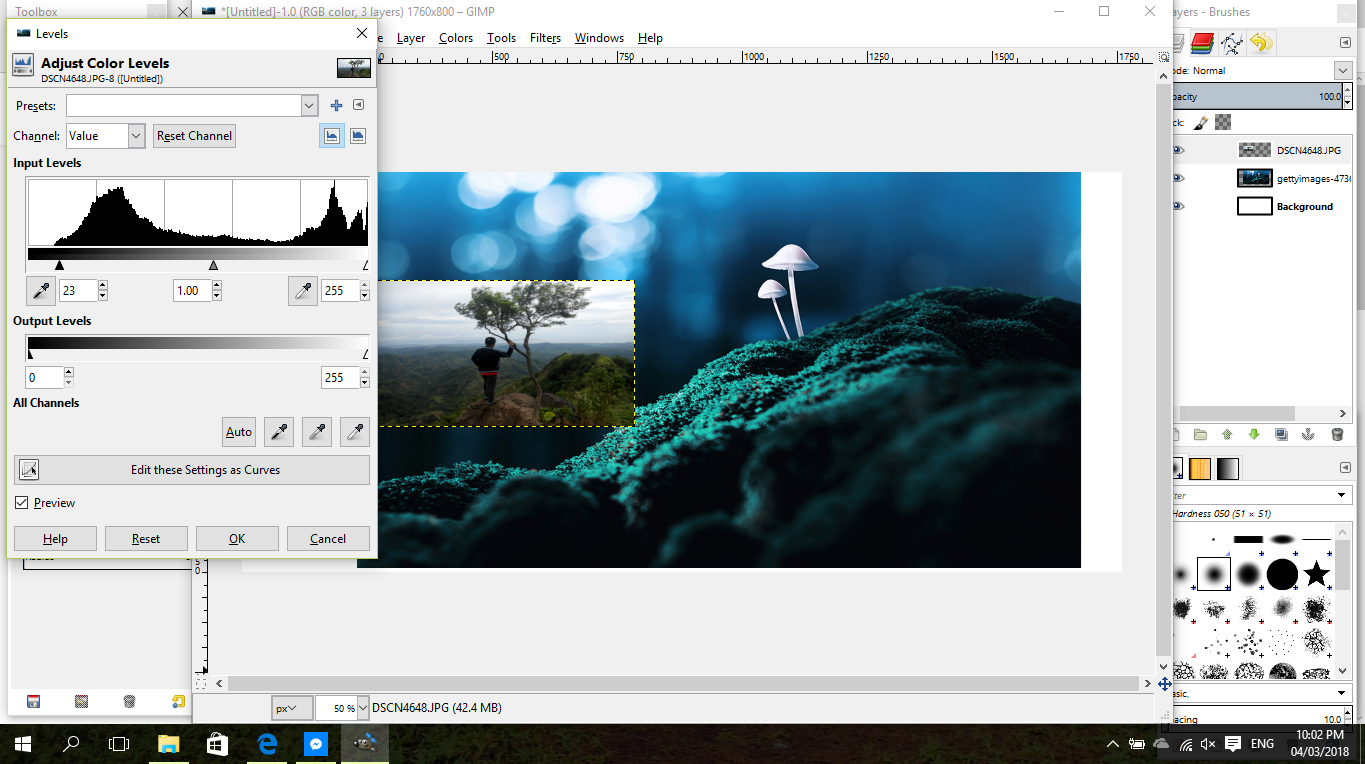This screenshot has width=1365, height=764.
Task: Click the output levels low field showing 0
Action: click(44, 378)
